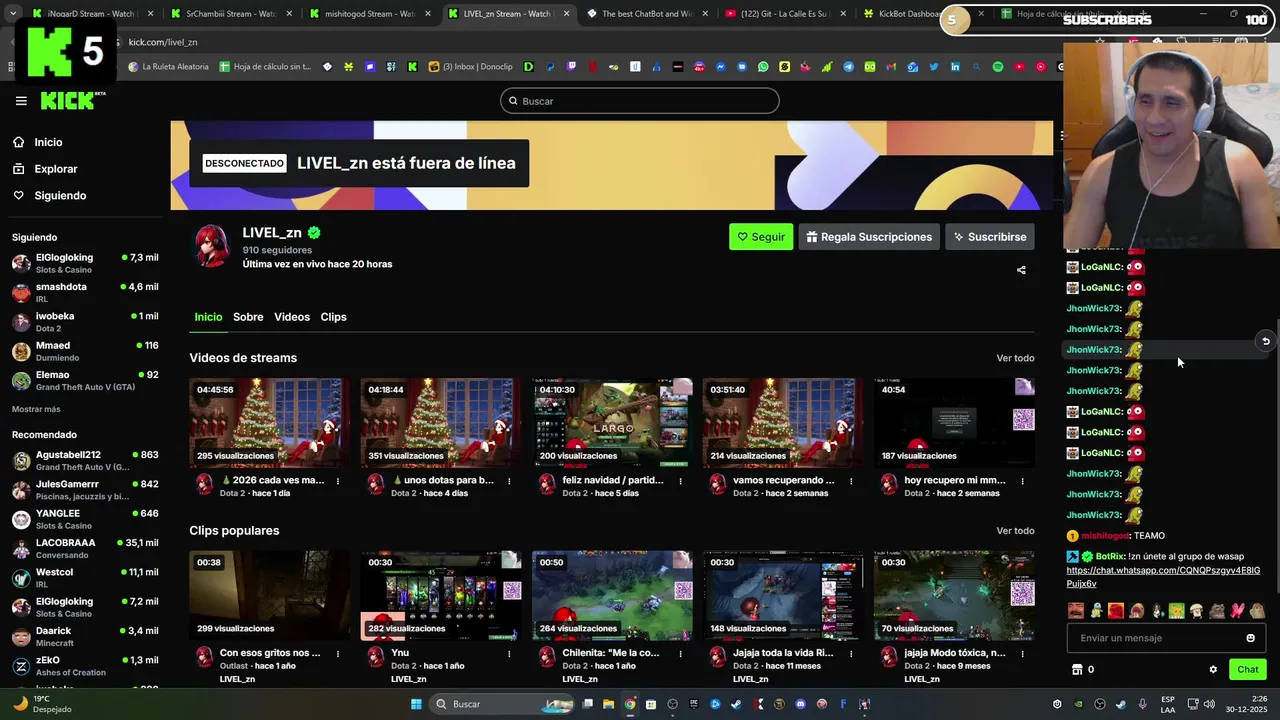Viewport: 1280px width, 720px height.
Task: Open LACOBRAAA recommended channel
Action: tap(85, 548)
